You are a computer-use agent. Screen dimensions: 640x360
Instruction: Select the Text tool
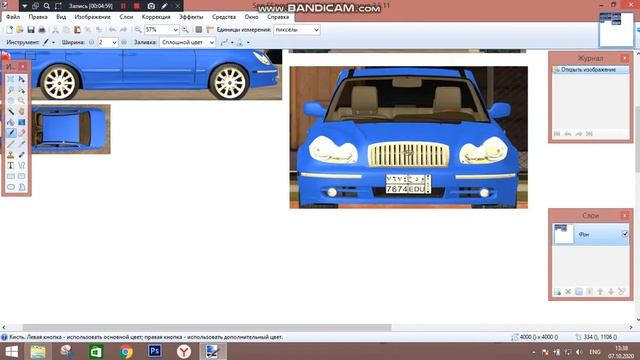click(11, 165)
